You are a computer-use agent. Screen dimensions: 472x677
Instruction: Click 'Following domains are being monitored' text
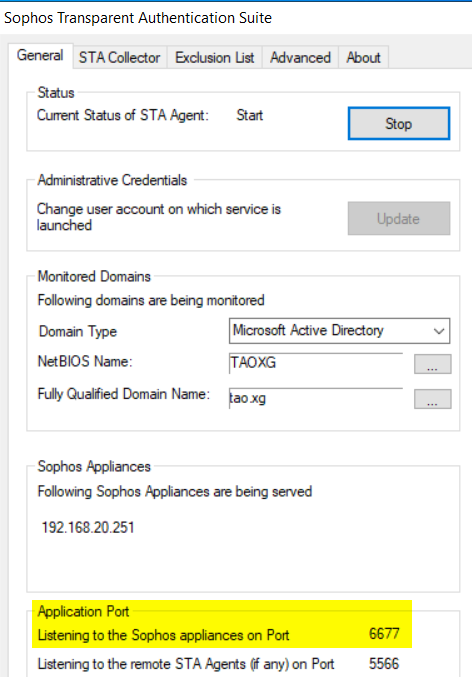[x=151, y=300]
